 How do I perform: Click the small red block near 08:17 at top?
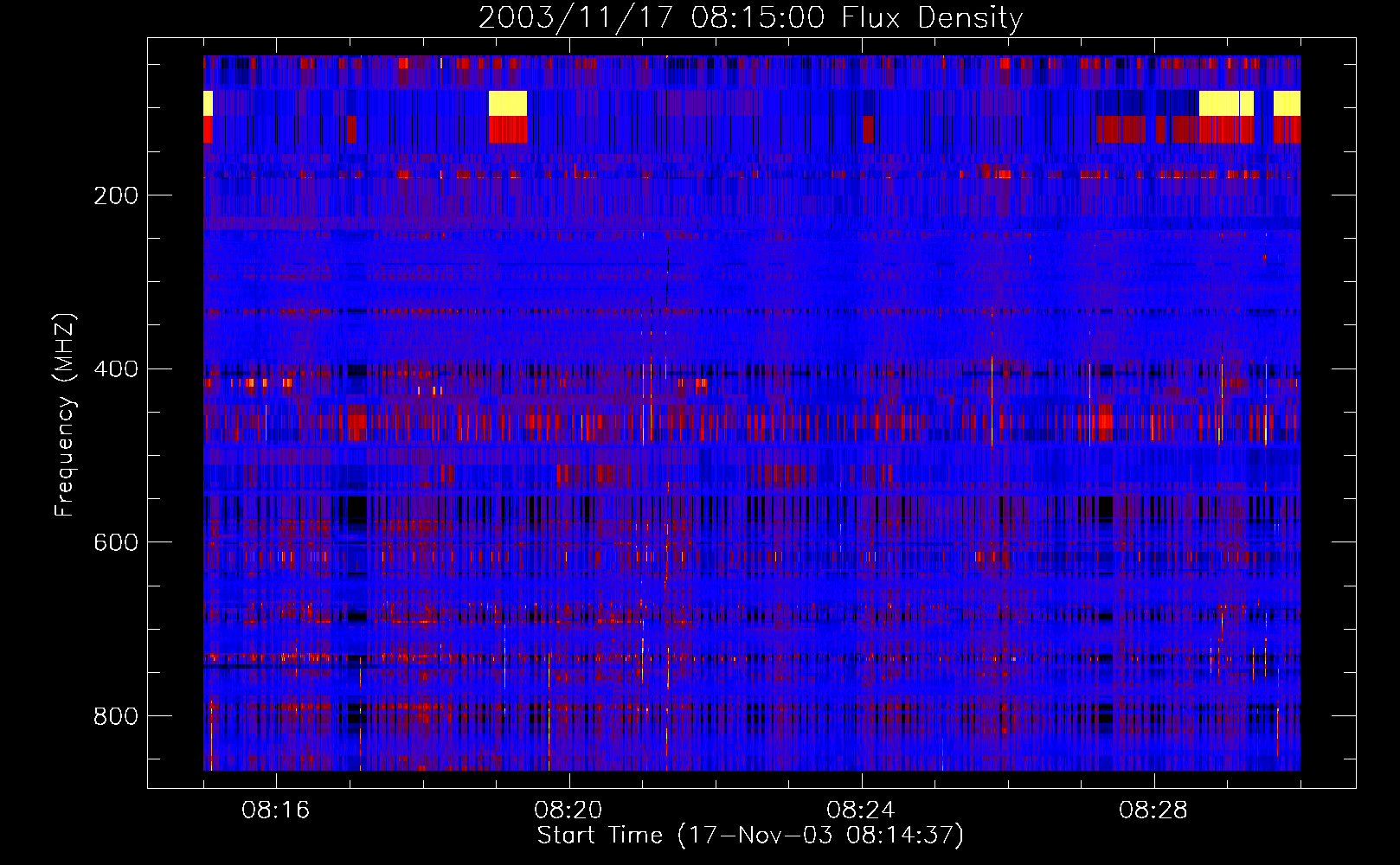click(351, 130)
